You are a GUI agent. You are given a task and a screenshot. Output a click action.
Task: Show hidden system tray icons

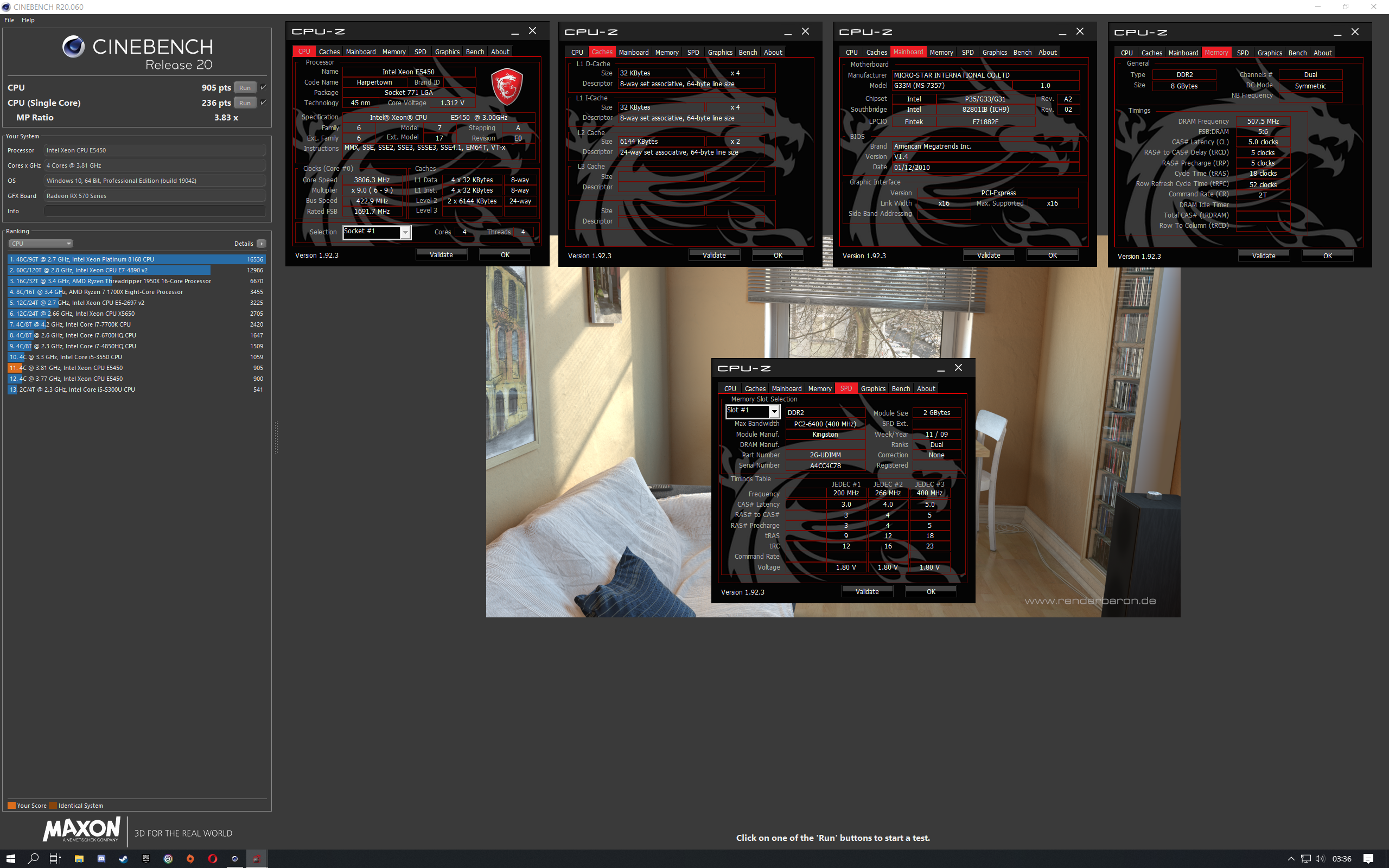[1291, 859]
